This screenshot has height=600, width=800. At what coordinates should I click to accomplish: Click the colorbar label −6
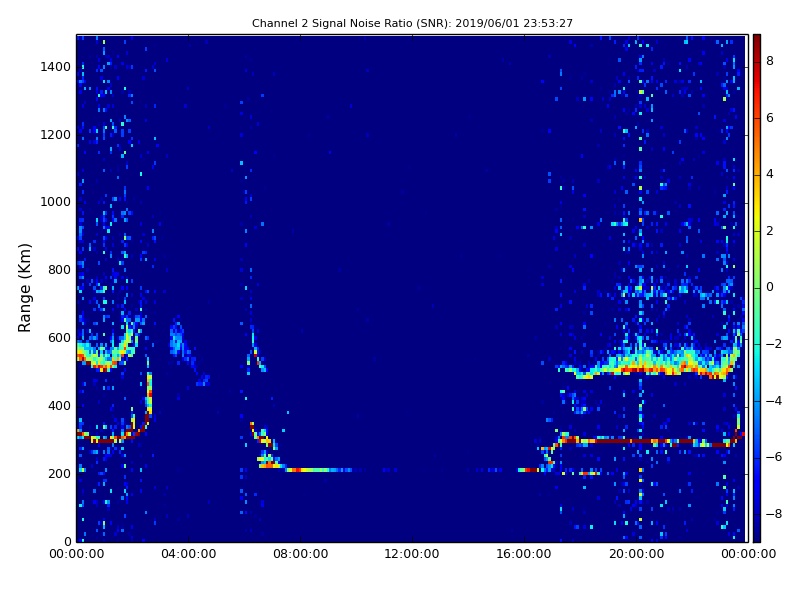774,457
